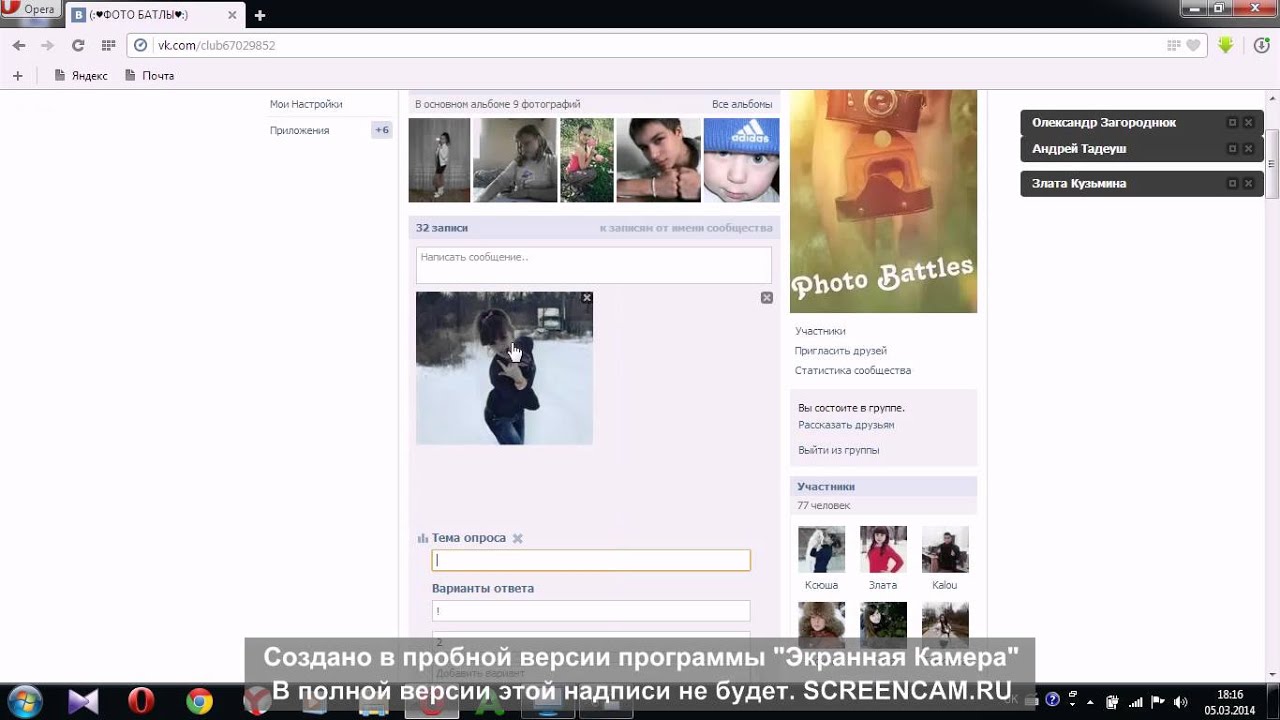The width and height of the screenshot is (1280, 720).
Task: Open the Speed Dial grid
Action: [108, 45]
